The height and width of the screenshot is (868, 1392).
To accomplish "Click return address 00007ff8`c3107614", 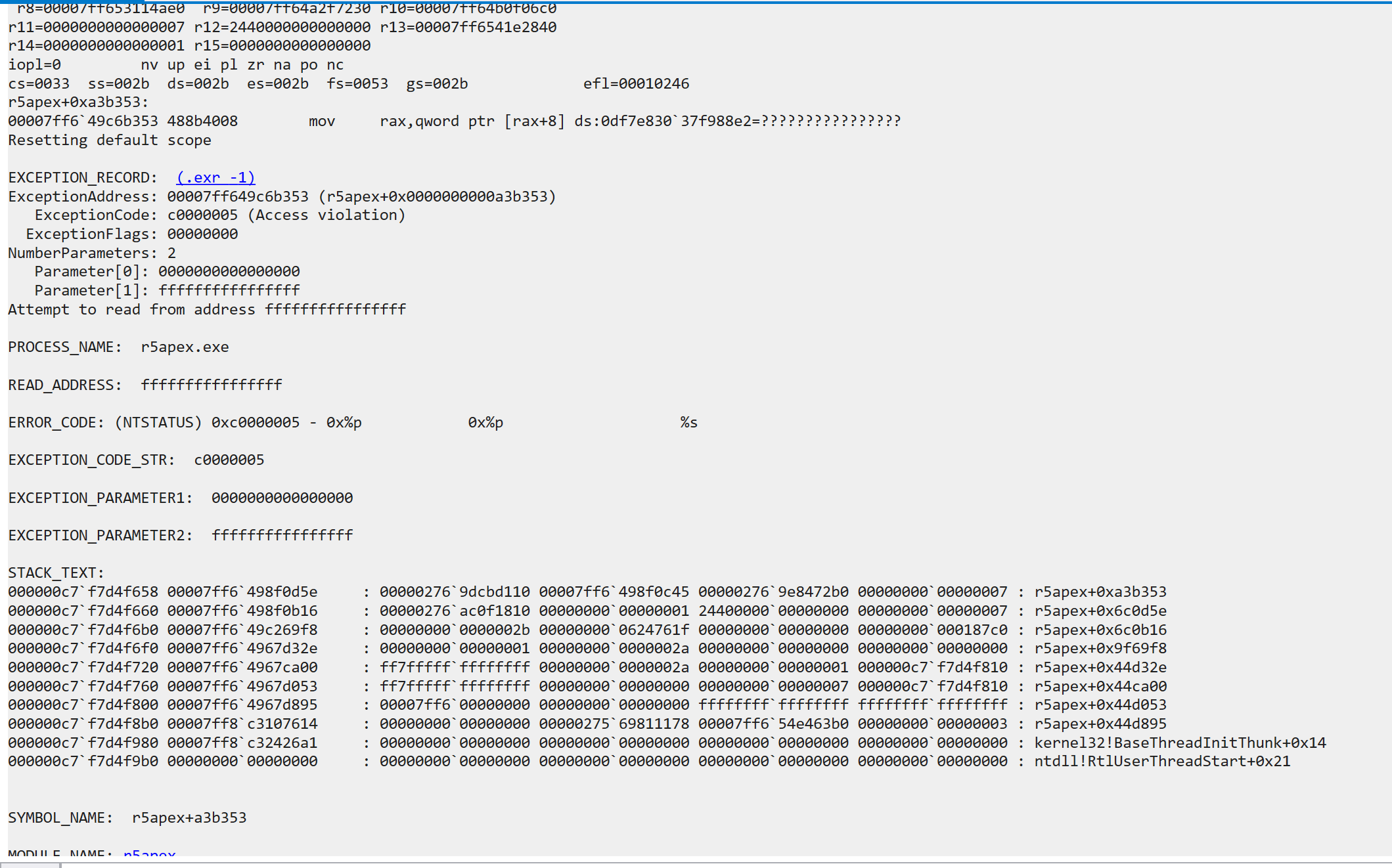I will (x=242, y=724).
